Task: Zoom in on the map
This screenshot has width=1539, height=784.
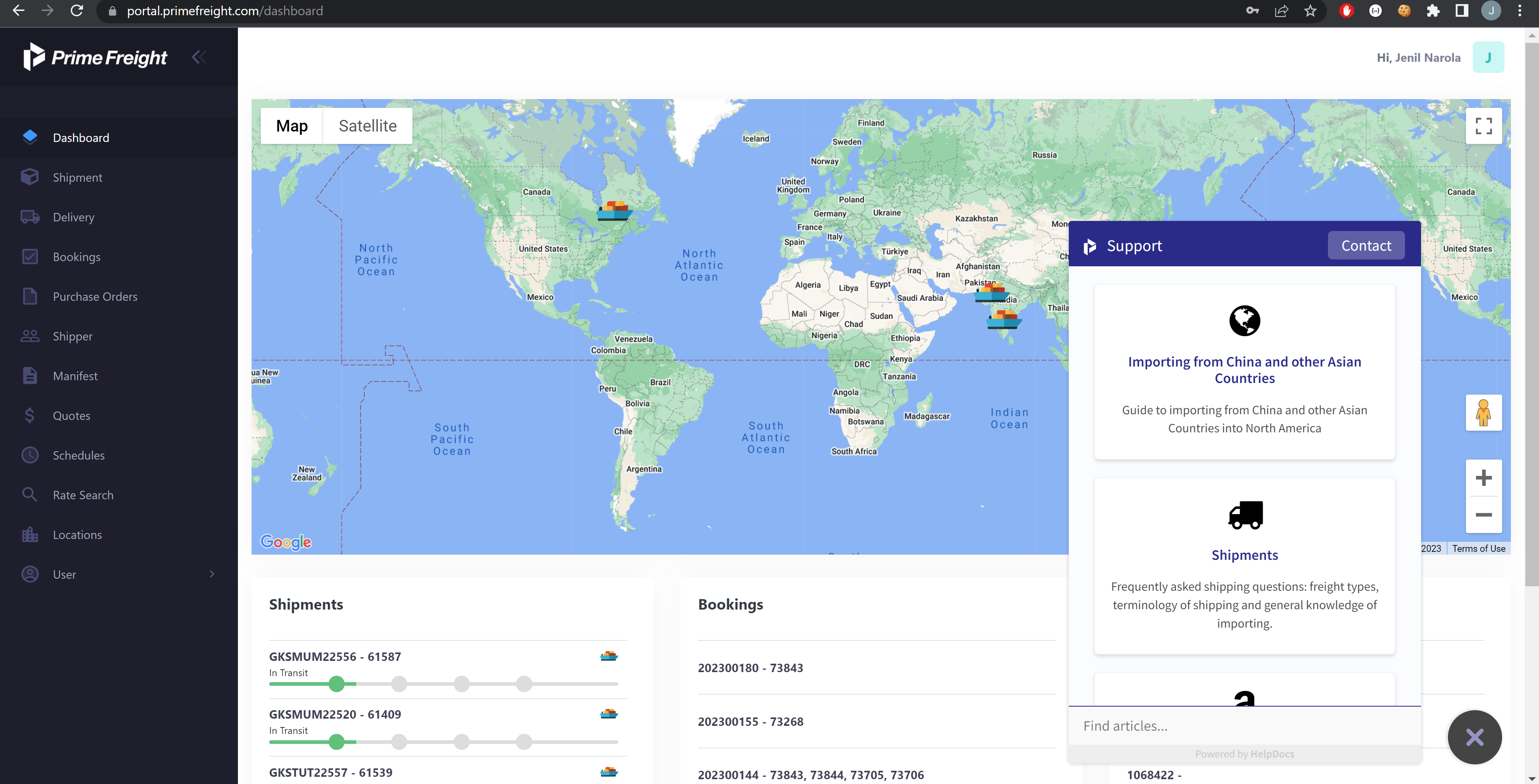Action: [x=1484, y=478]
